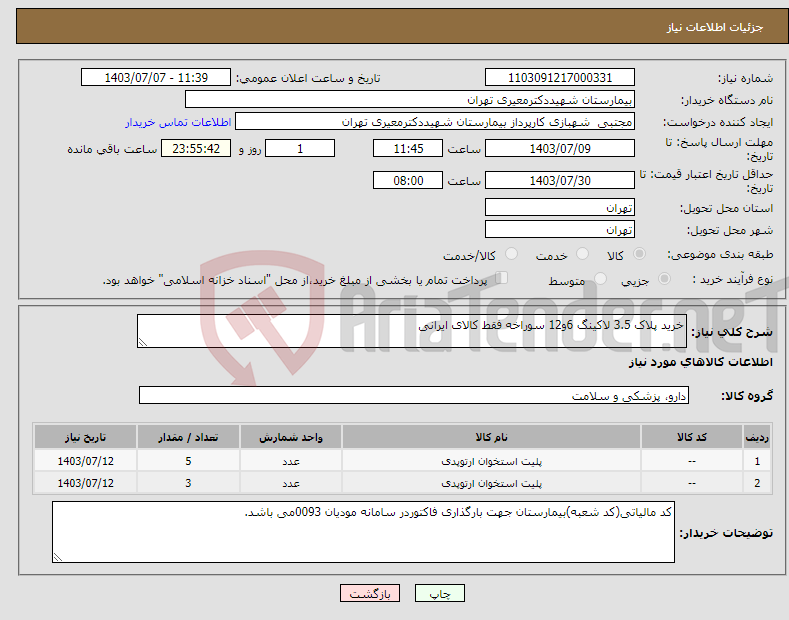Image resolution: width=789 pixels, height=620 pixels.
Task: Toggle the اسناد خزانه اسلامی payment checkbox
Action: (502, 278)
